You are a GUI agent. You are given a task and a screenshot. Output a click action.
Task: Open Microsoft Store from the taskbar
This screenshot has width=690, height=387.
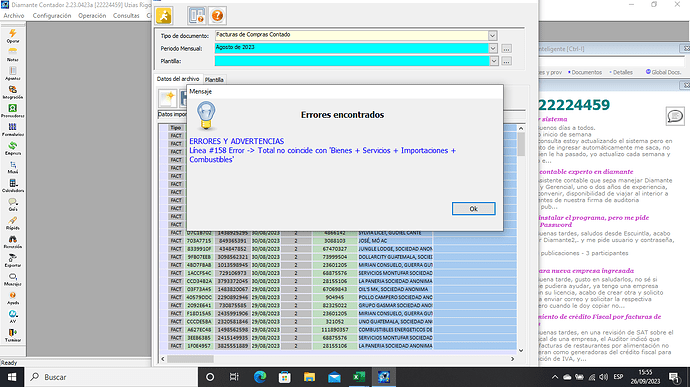click(x=285, y=377)
